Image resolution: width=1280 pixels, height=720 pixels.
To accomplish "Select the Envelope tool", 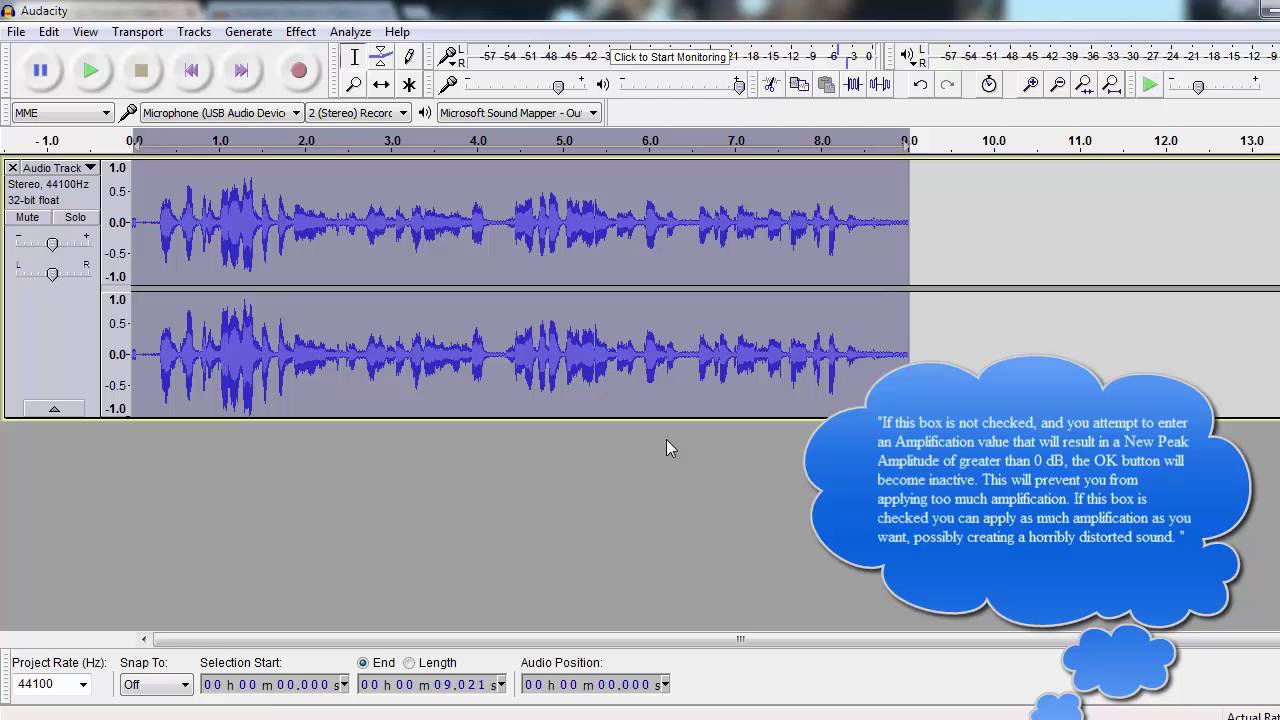I will (381, 57).
